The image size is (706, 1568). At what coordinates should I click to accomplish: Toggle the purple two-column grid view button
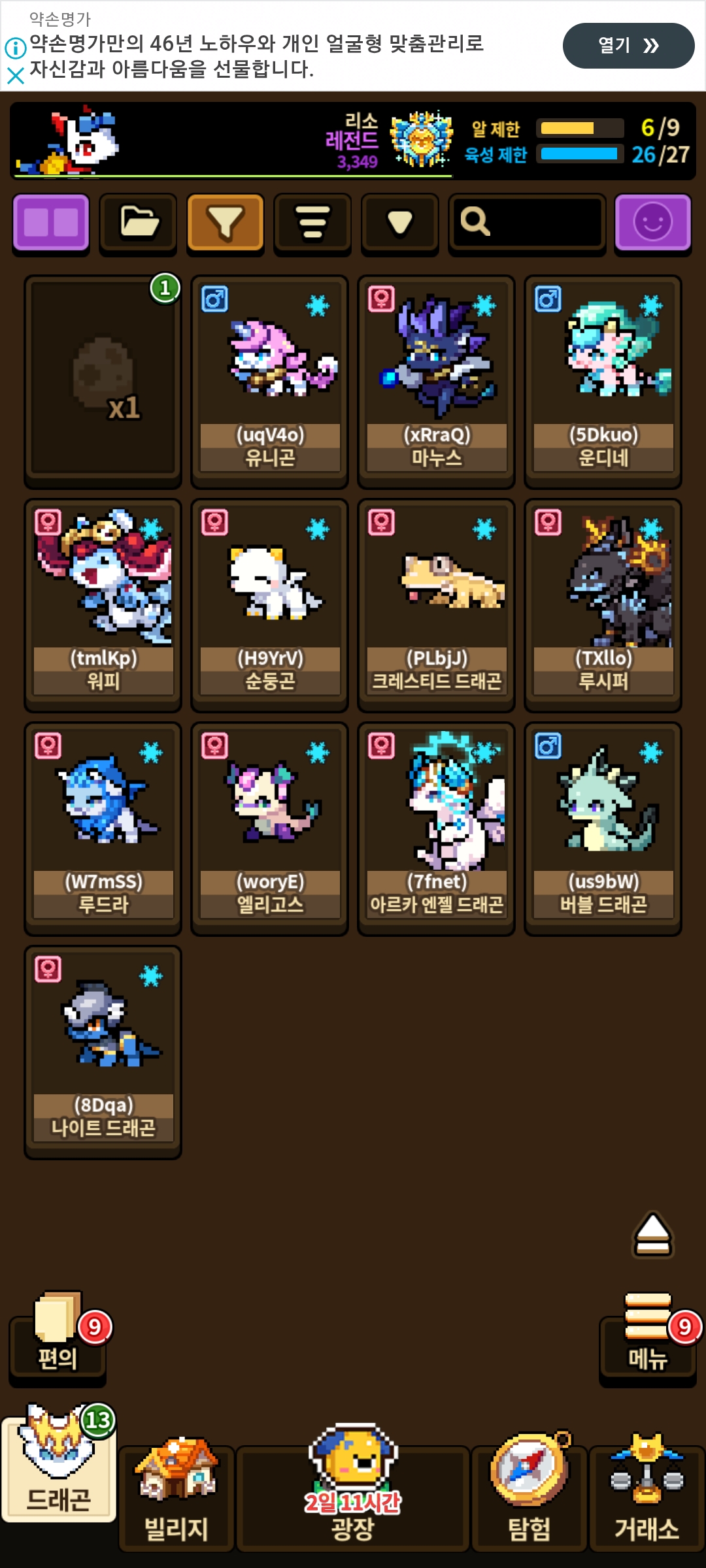51,222
